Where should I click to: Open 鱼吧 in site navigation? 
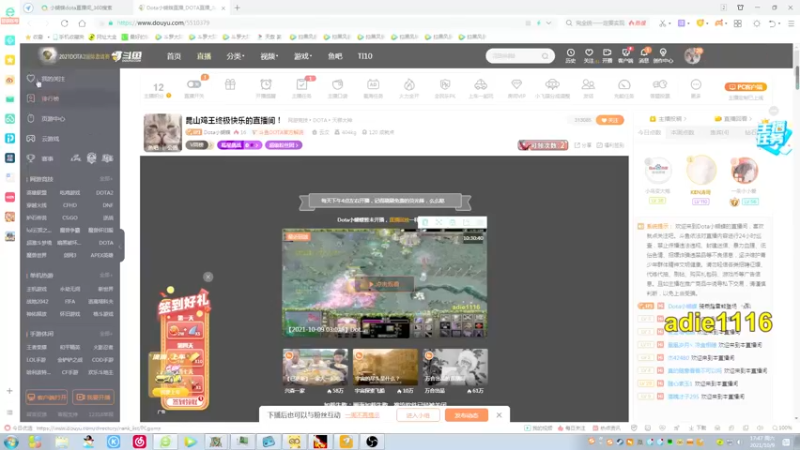point(335,56)
